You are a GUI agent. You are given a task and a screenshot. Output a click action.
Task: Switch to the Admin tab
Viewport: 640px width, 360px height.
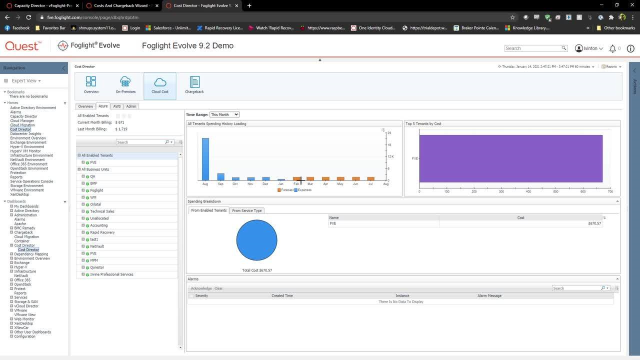(131, 106)
